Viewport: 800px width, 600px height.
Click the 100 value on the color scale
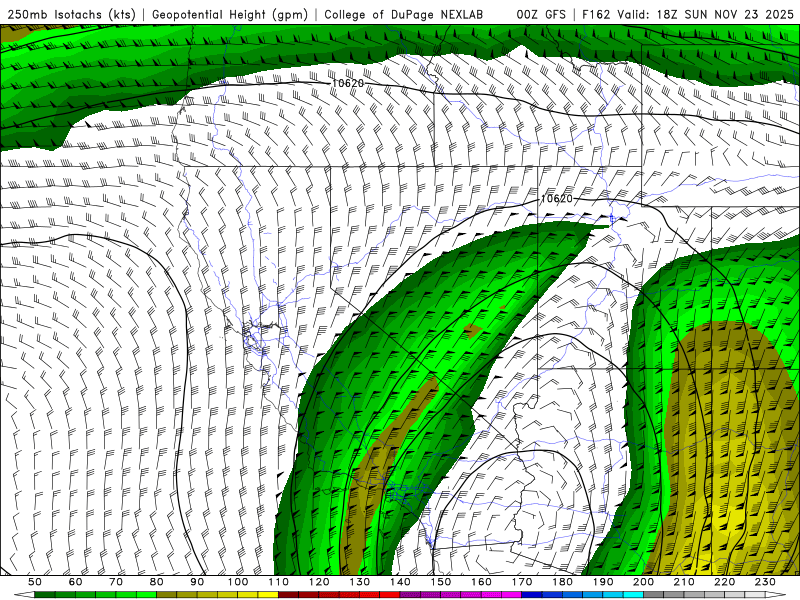pos(238,582)
